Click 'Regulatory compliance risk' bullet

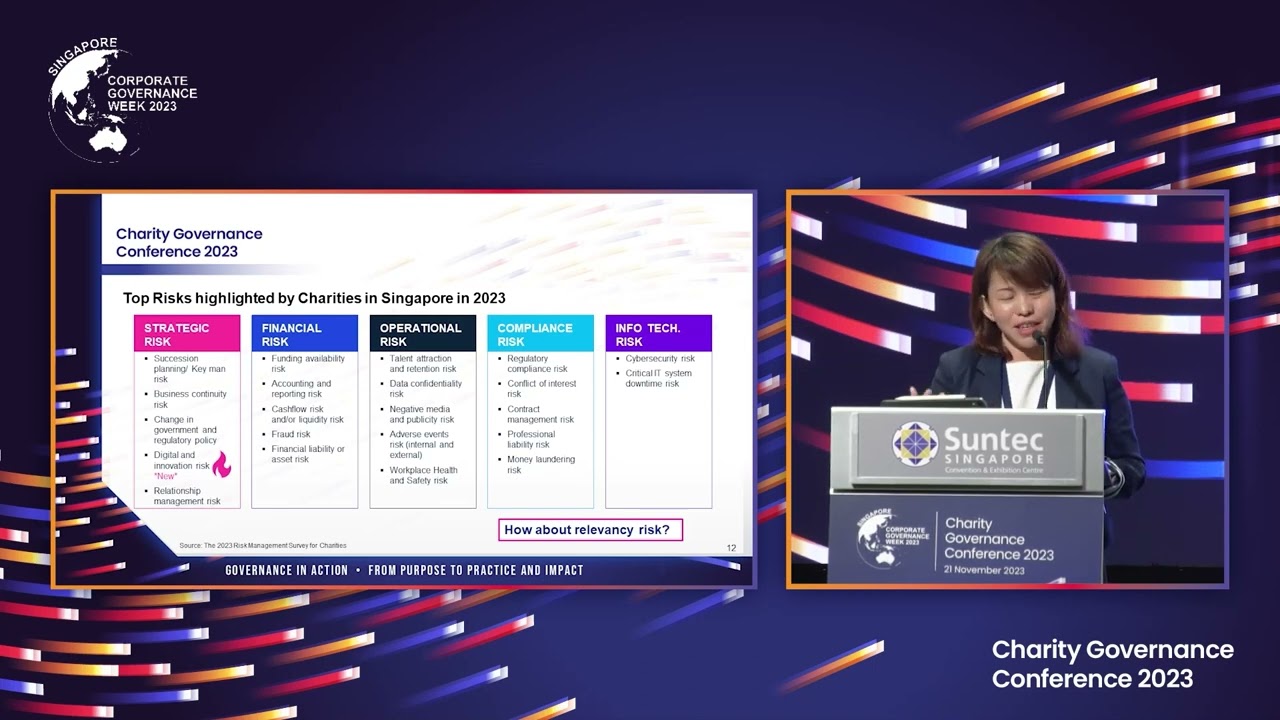point(537,364)
